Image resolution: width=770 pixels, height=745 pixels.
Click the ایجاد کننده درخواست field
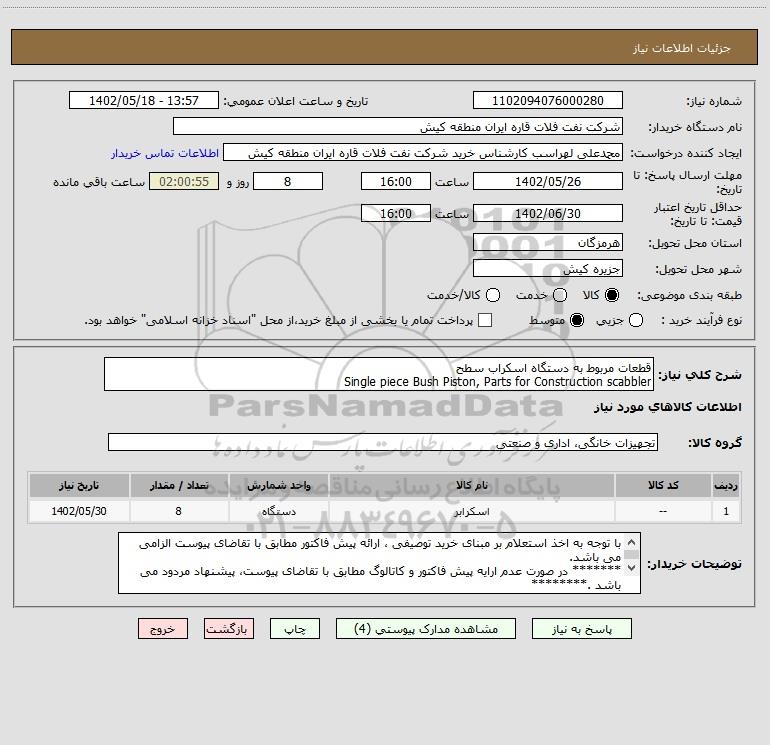[x=423, y=153]
